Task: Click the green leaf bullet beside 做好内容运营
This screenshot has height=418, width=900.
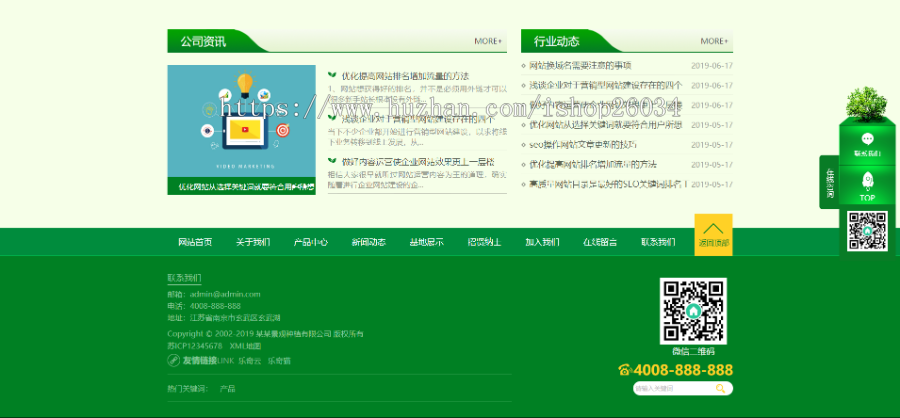Action: [332, 161]
